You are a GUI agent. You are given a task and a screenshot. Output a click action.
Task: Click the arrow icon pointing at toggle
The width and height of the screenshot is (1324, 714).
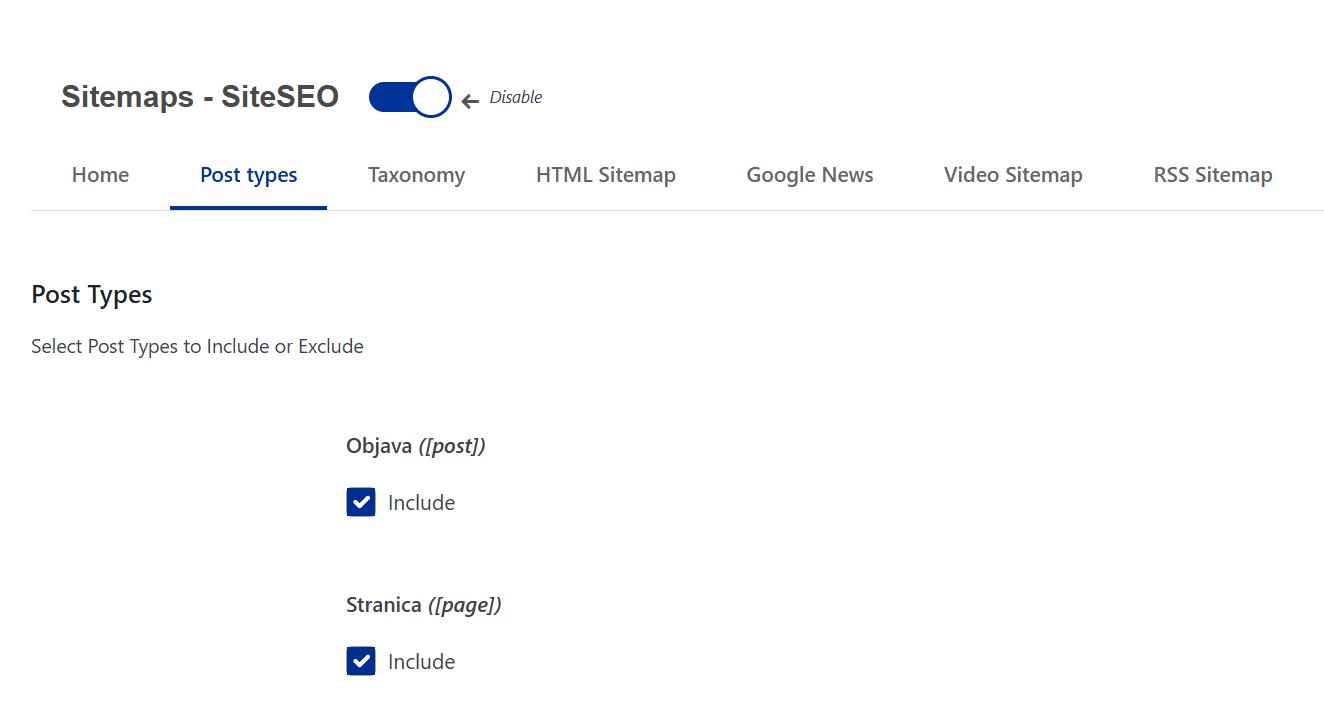pos(468,99)
